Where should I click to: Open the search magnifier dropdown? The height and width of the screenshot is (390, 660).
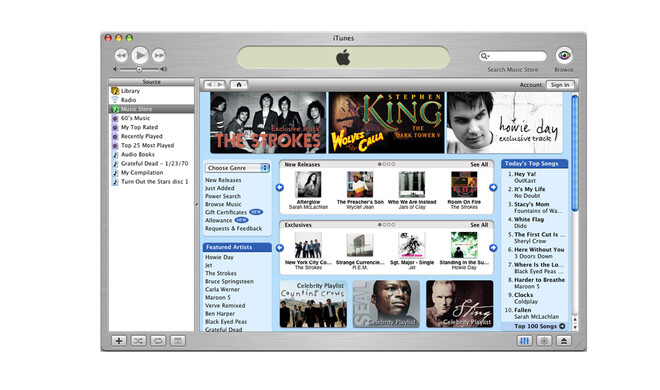485,56
